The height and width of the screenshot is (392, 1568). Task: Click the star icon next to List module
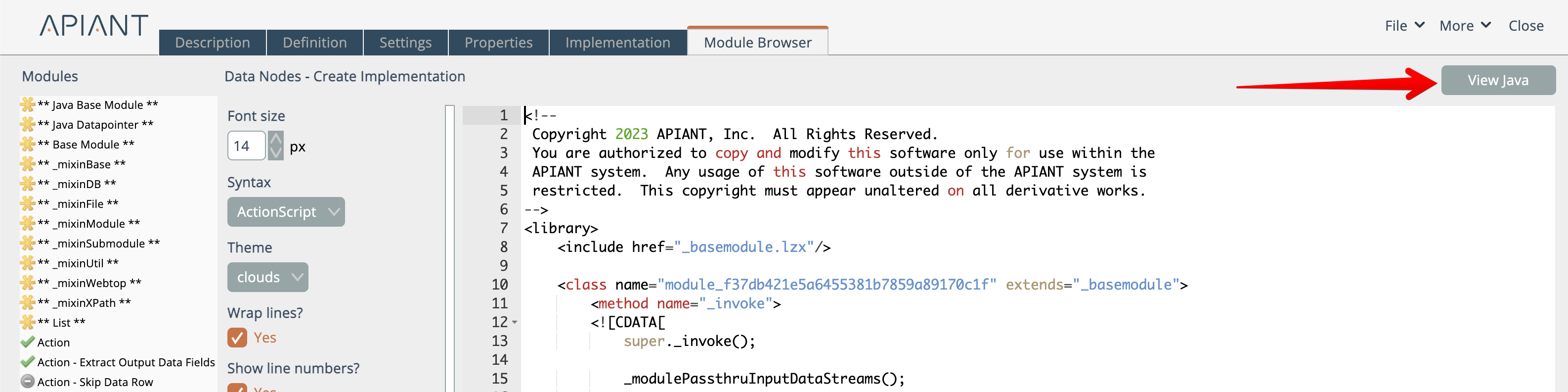[27, 323]
